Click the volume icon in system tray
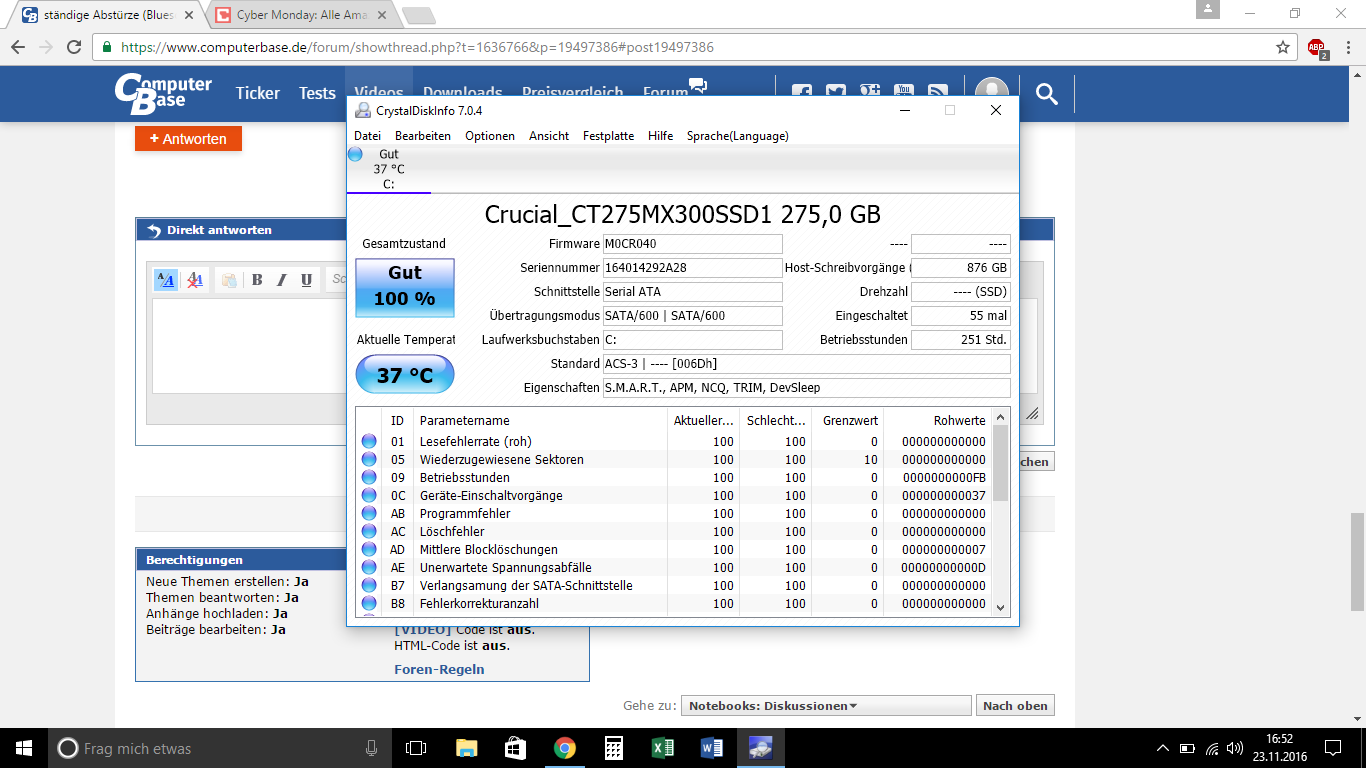Screen dimensions: 1366x768 (1235, 748)
